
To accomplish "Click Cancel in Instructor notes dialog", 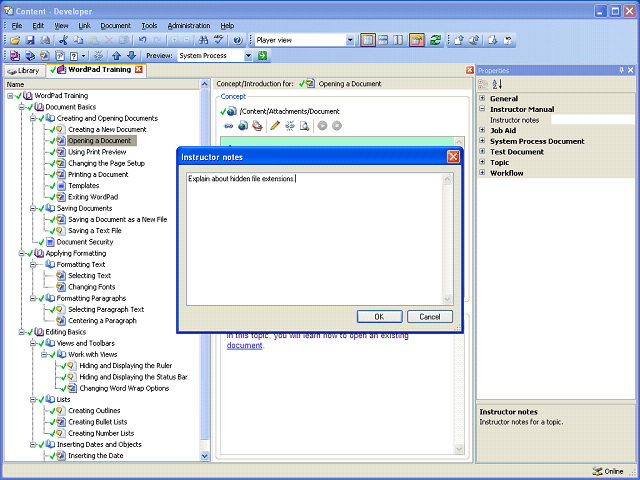I will click(x=430, y=317).
